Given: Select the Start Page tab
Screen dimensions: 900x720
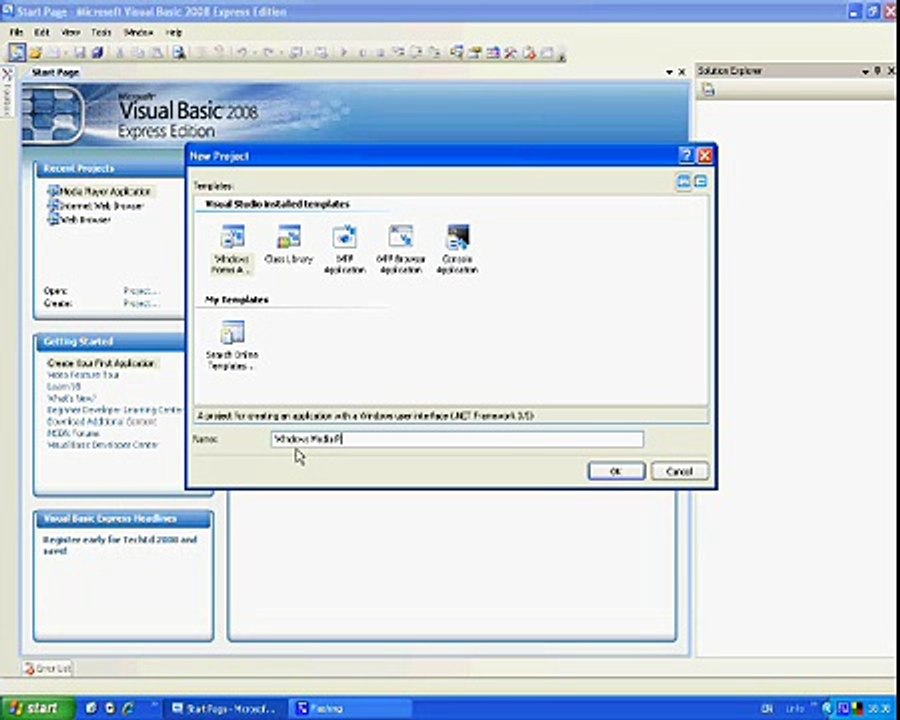Looking at the screenshot, I should (55, 72).
